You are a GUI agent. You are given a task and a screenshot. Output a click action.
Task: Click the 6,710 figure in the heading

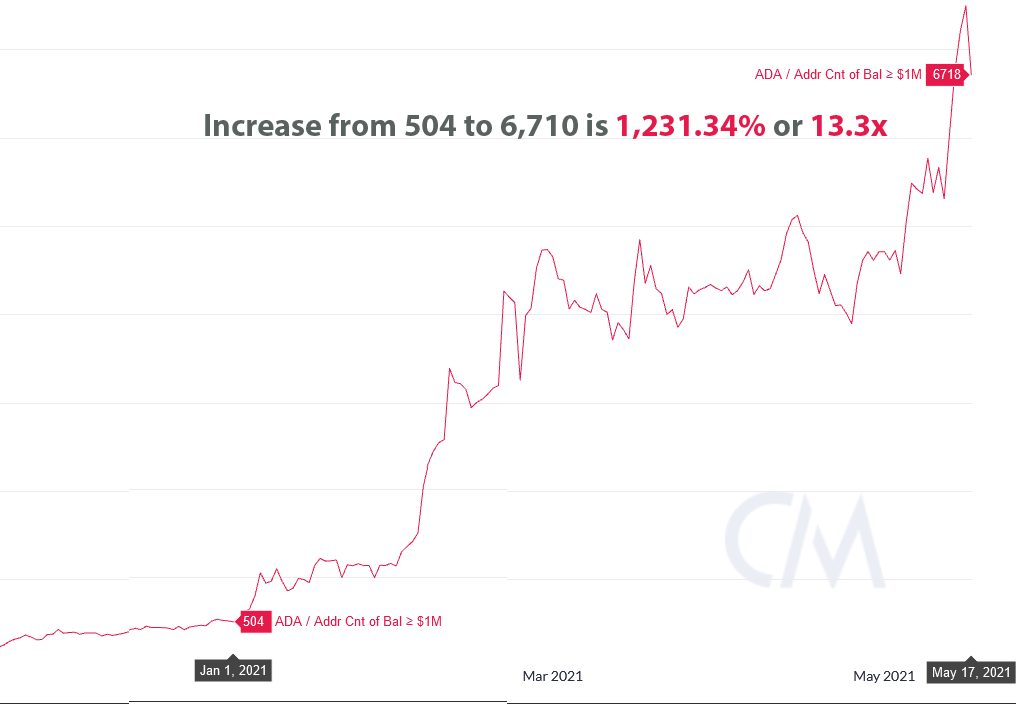[538, 125]
